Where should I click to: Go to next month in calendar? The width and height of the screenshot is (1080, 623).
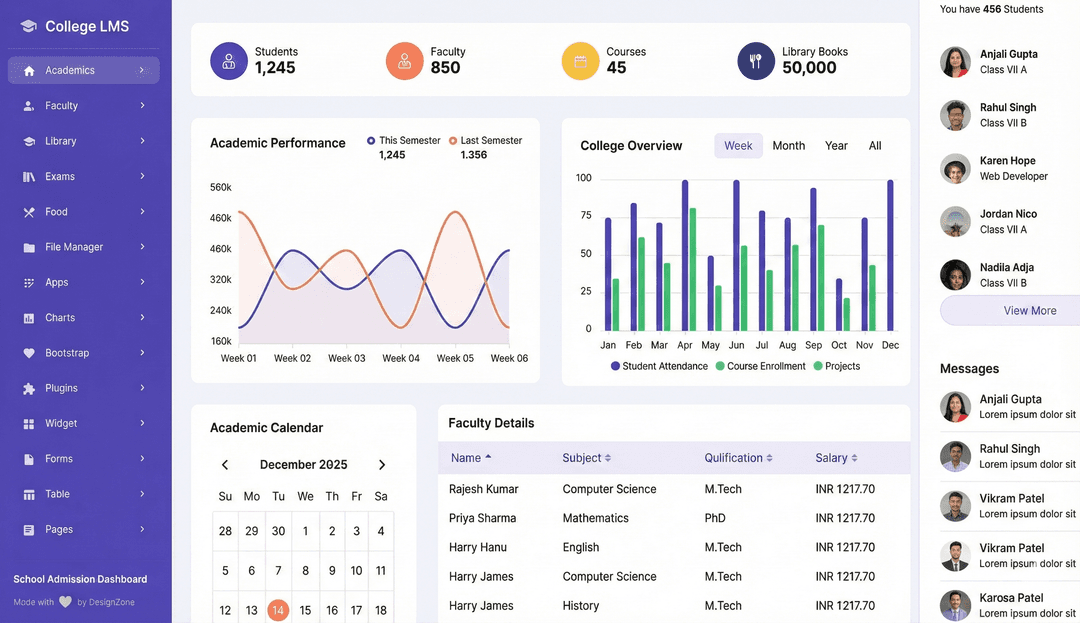pos(382,465)
